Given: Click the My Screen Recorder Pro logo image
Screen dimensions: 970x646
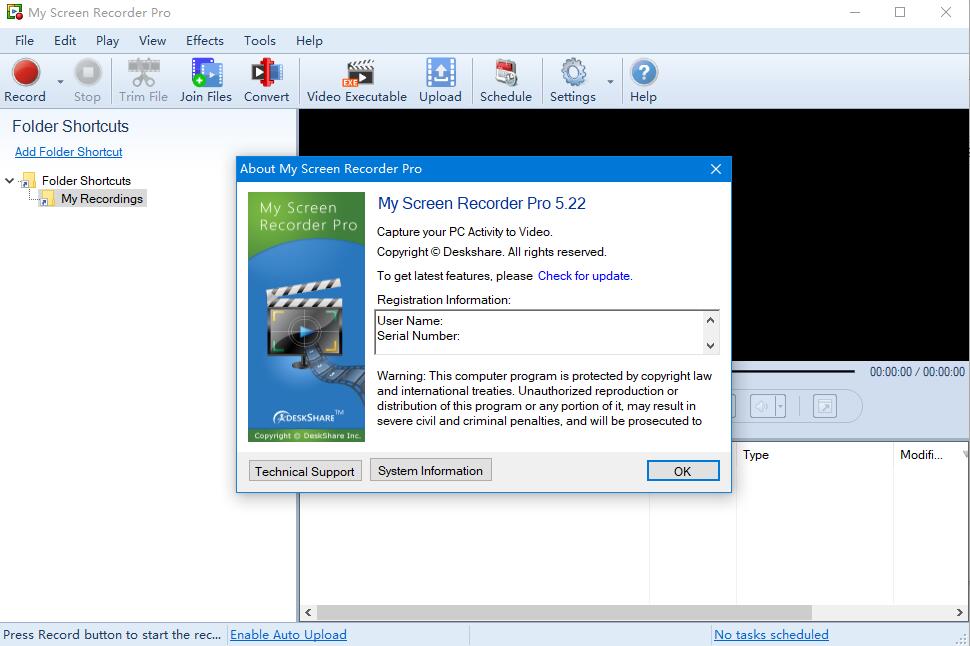Looking at the screenshot, I should [x=306, y=317].
